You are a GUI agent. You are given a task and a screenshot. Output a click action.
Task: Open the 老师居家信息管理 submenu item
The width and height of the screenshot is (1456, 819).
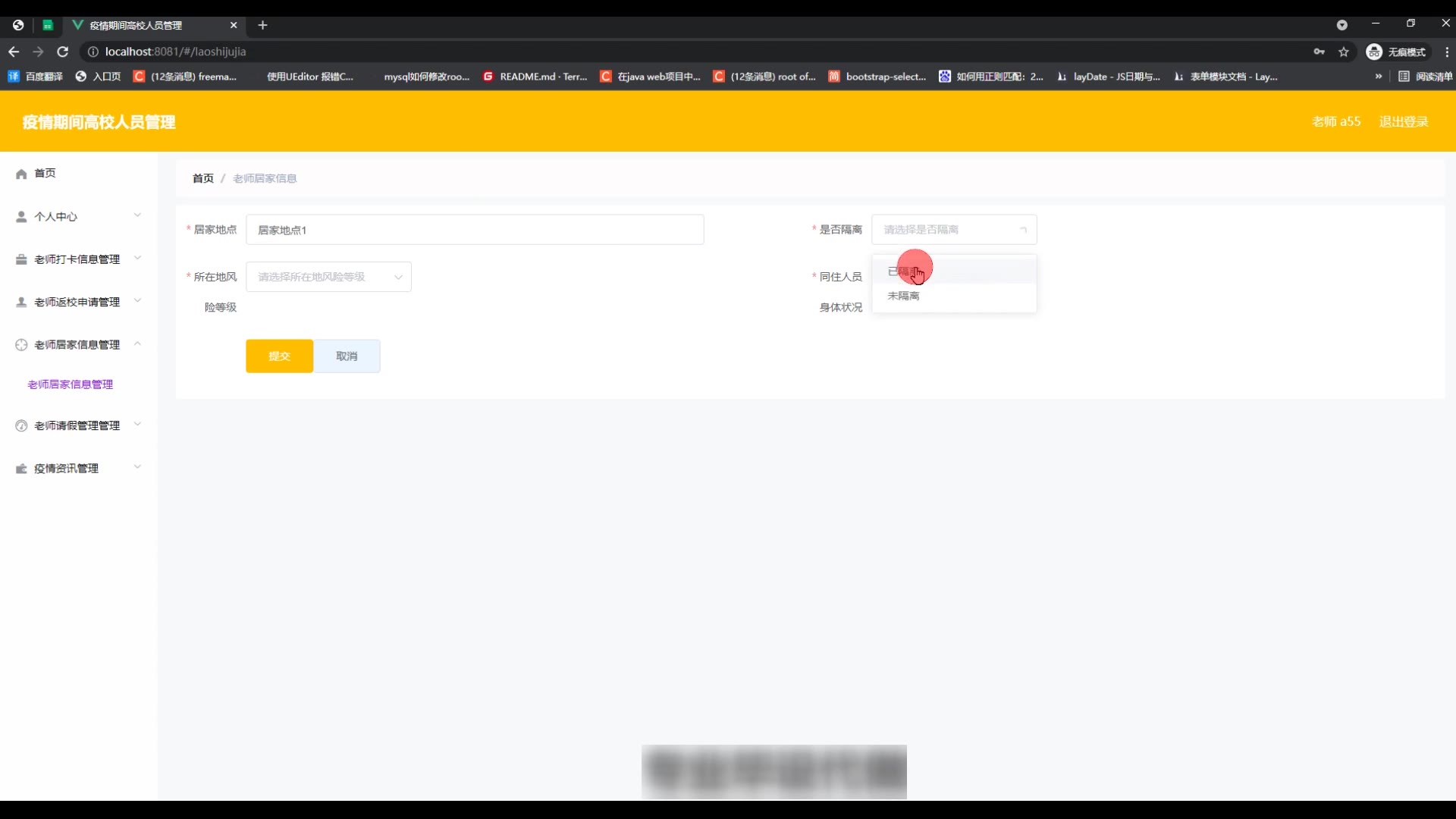tap(71, 384)
